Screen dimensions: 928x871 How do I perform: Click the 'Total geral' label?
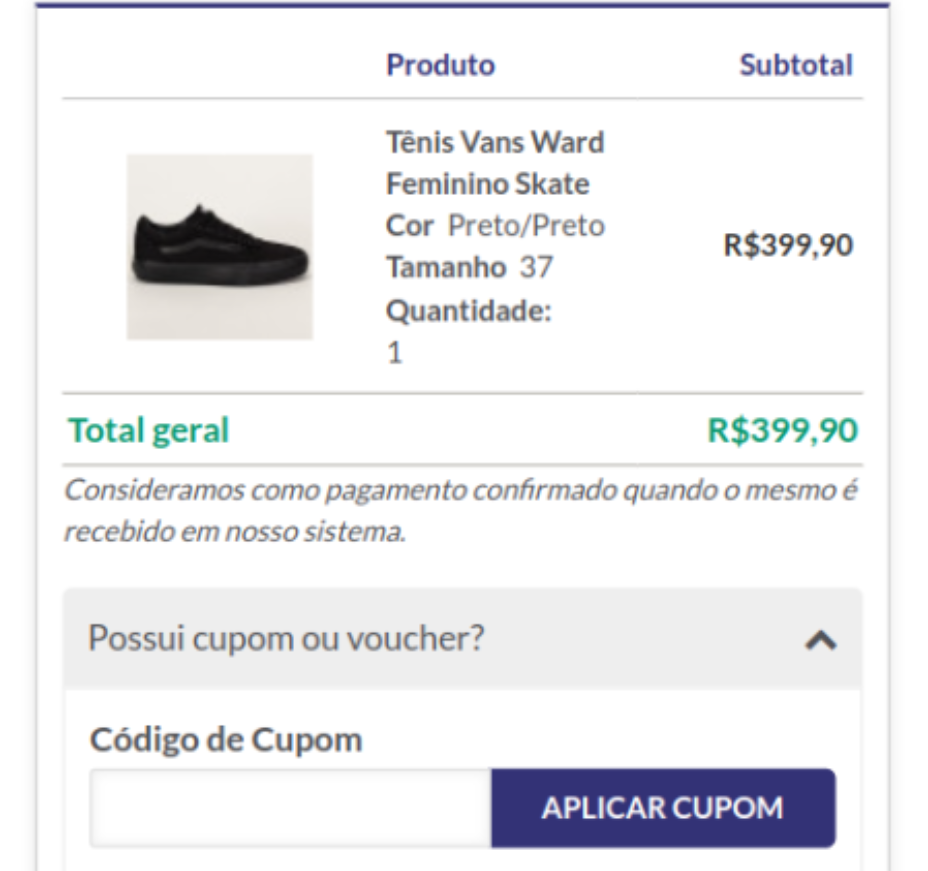pos(149,430)
